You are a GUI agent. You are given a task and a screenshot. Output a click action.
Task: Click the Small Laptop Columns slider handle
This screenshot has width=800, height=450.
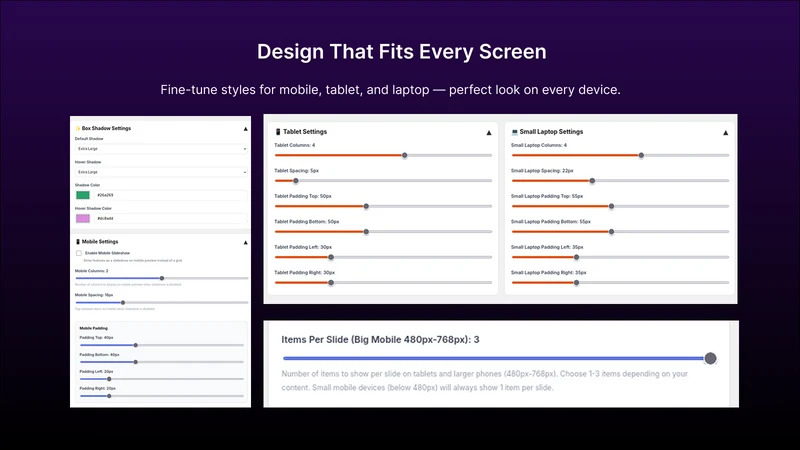click(x=641, y=155)
